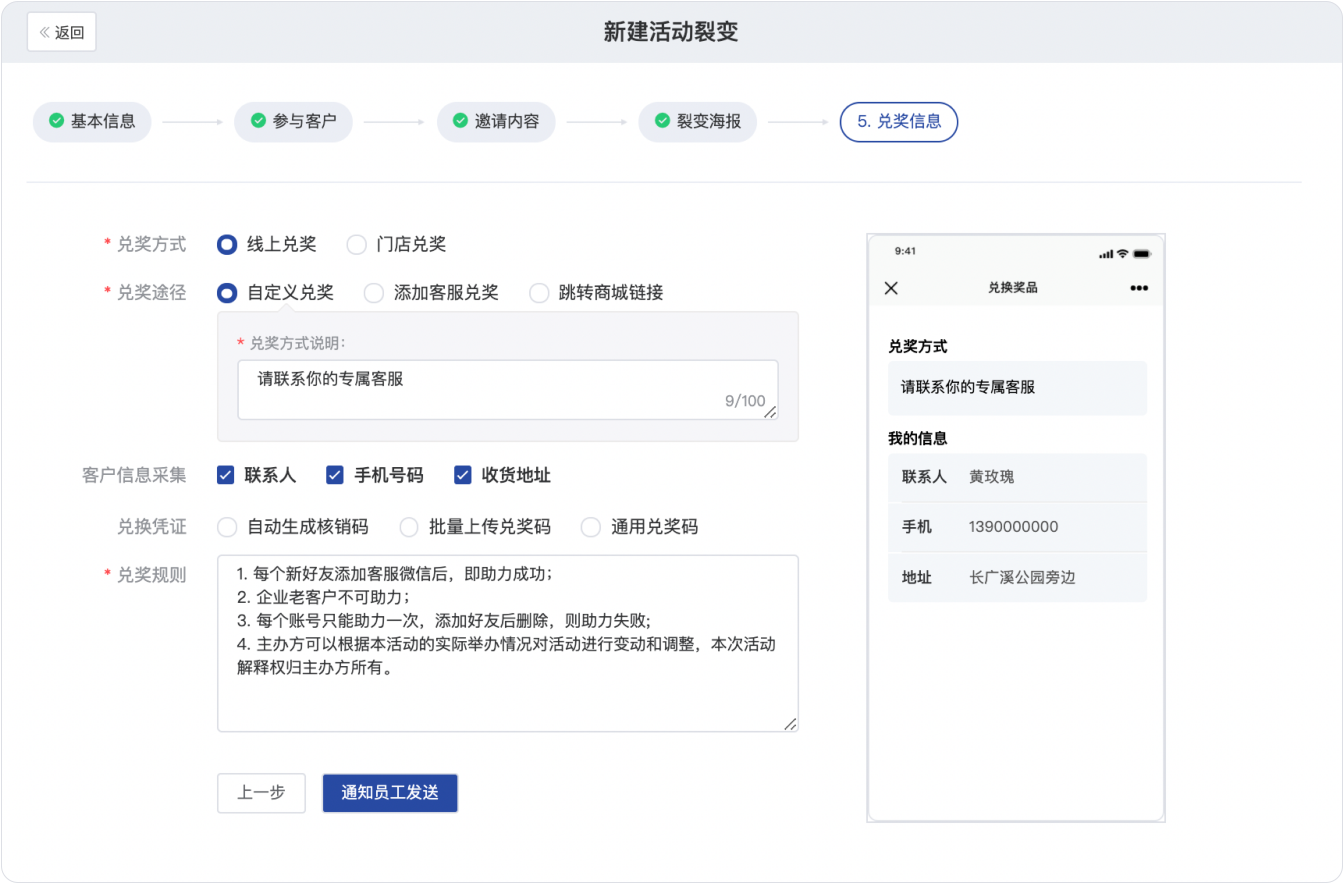This screenshot has width=1344, height=884.
Task: Click the 兑换凭证 field label
Action: click(152, 526)
